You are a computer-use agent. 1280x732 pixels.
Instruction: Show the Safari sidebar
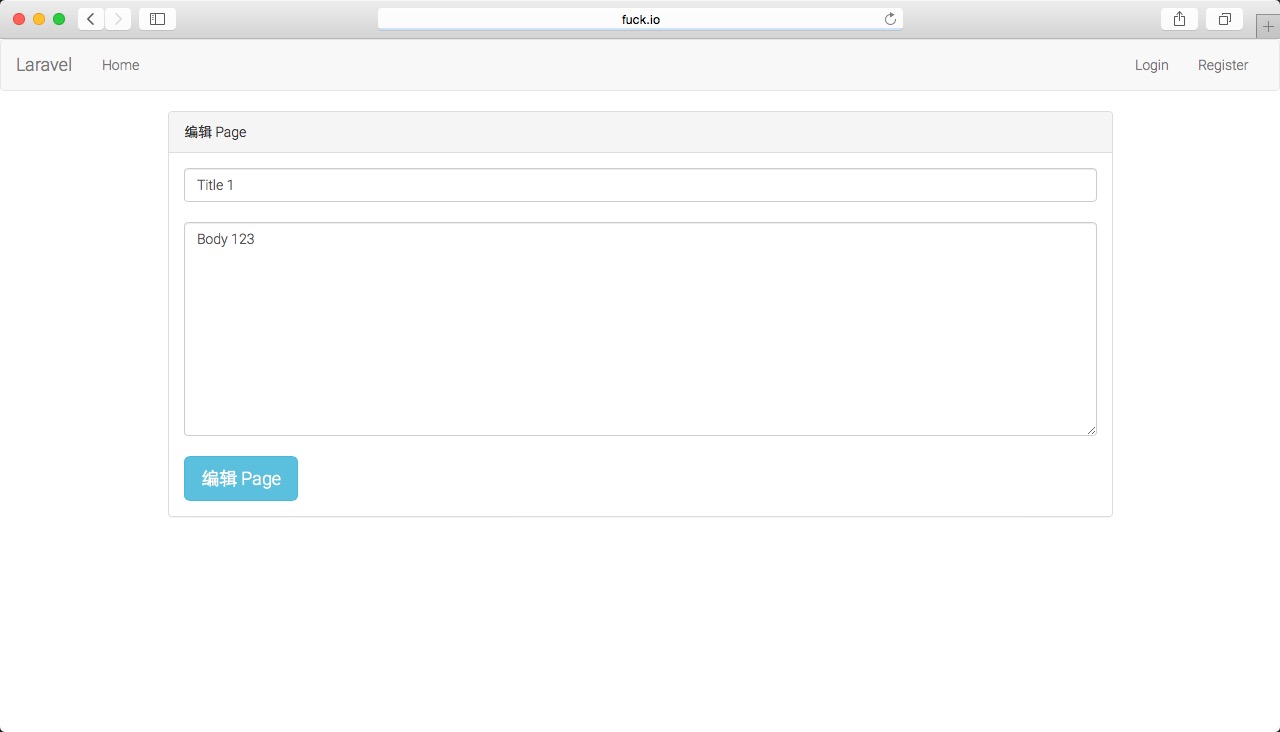point(157,19)
